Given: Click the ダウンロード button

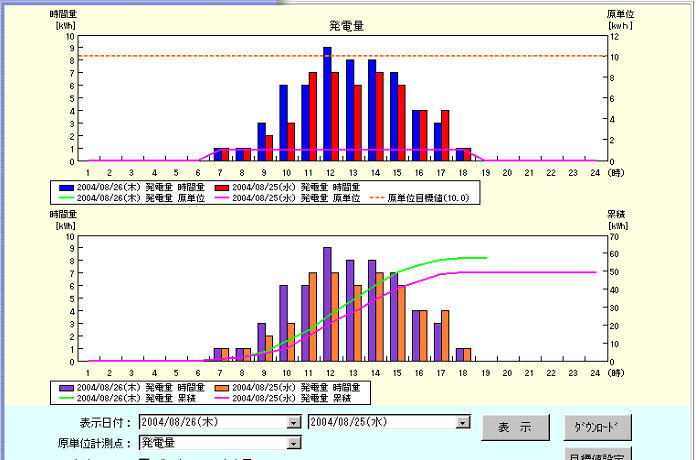Looking at the screenshot, I should click(597, 428).
